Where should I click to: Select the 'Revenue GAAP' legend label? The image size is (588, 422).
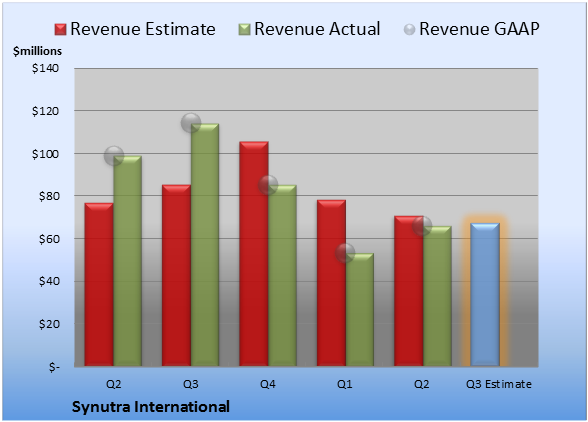pyautogui.click(x=480, y=29)
